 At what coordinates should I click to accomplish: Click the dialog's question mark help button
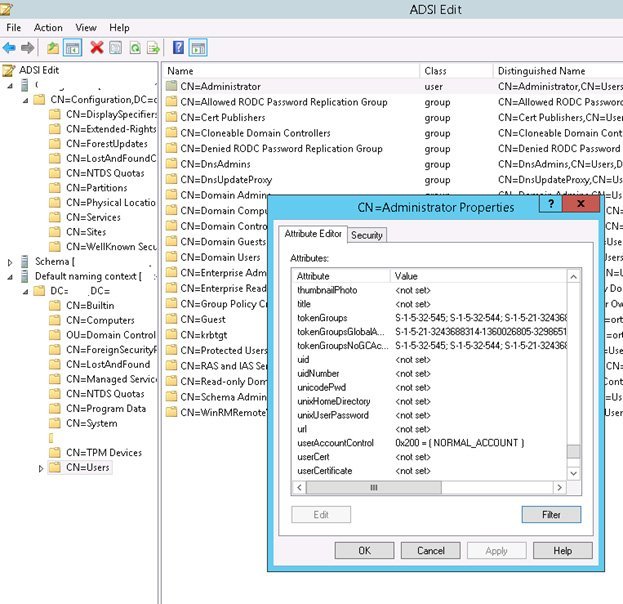coord(551,204)
